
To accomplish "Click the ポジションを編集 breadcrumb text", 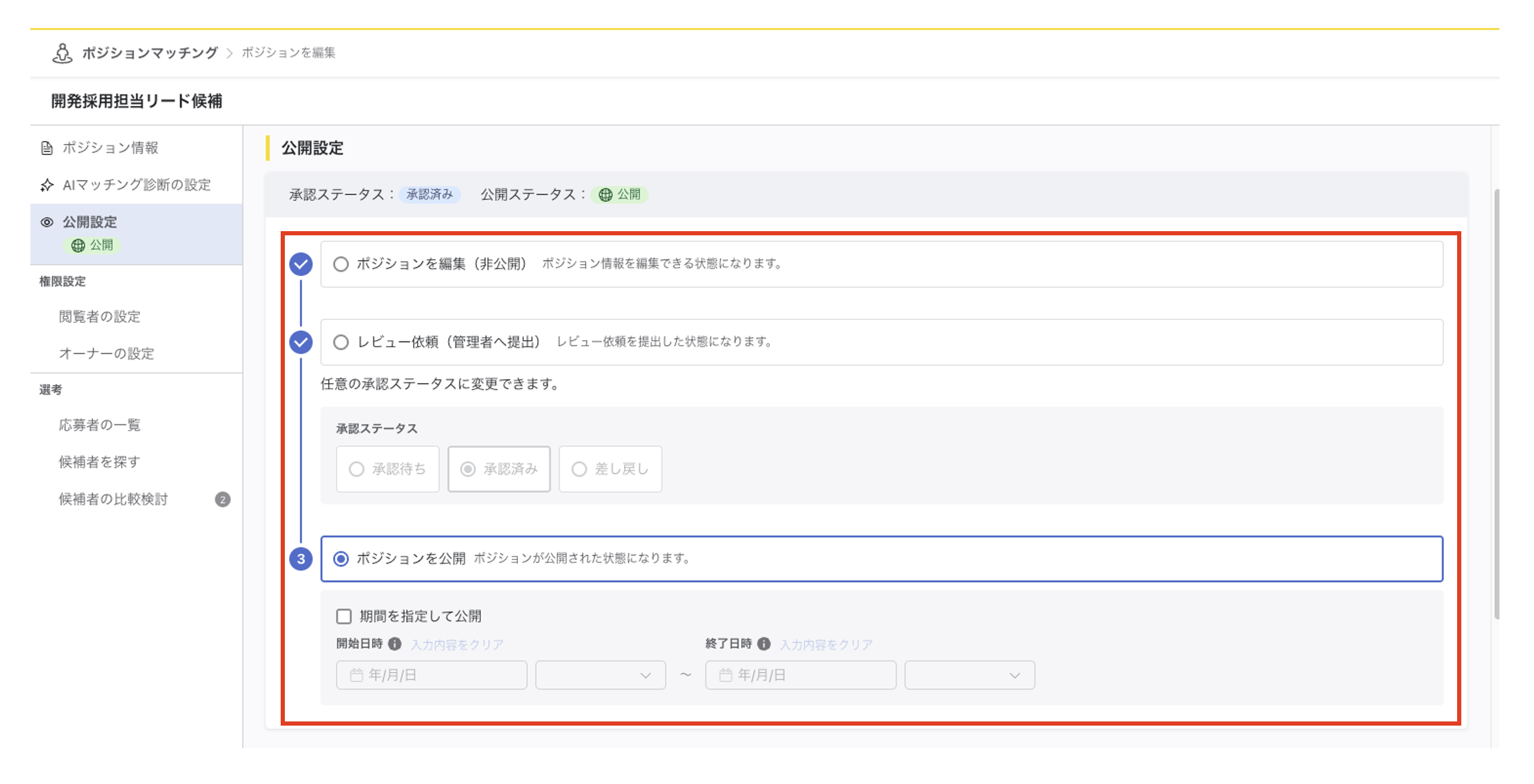I will [288, 53].
